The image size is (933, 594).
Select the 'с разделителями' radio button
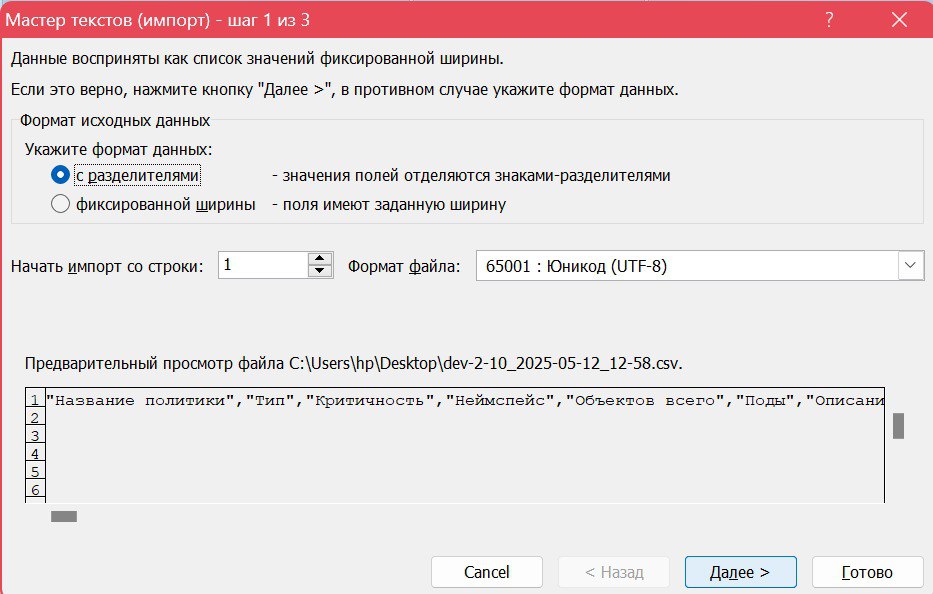pos(60,175)
